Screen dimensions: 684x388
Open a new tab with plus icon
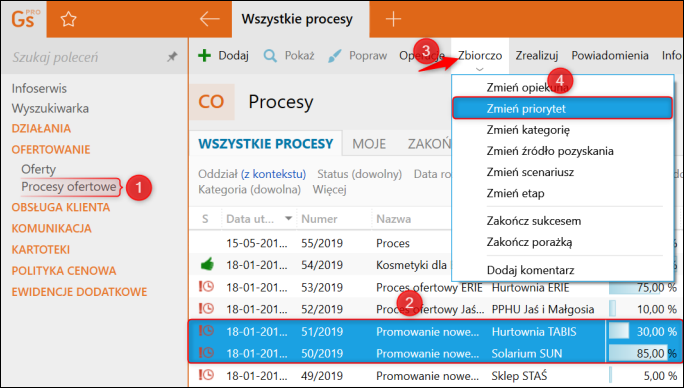click(x=393, y=19)
